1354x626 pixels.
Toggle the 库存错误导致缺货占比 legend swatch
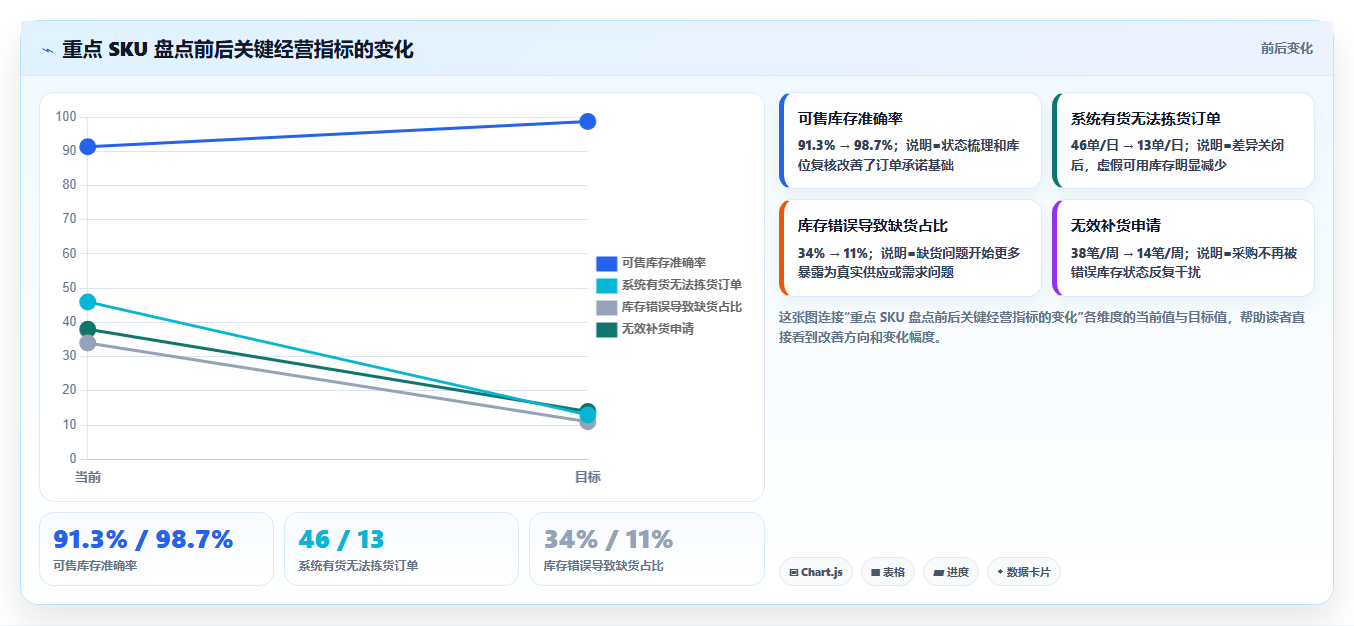click(606, 307)
